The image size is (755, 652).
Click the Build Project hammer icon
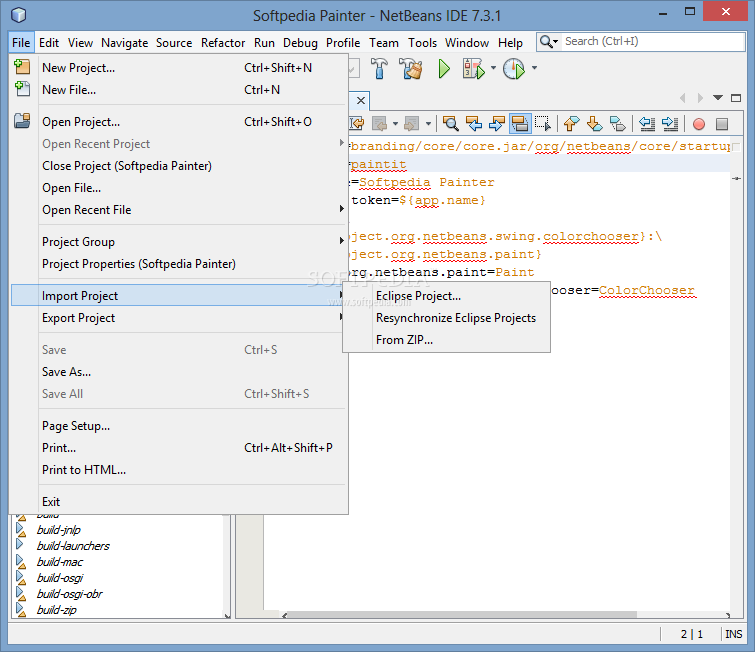click(379, 68)
